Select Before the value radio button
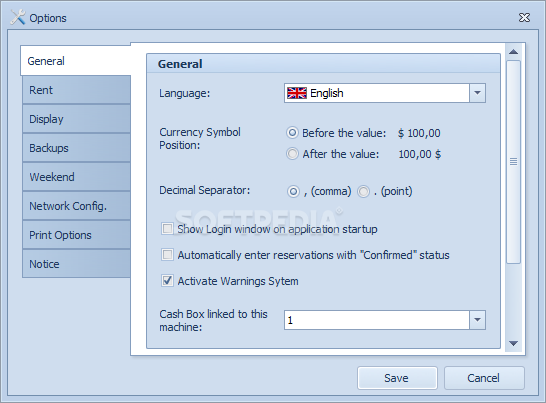This screenshot has height=403, width=546. (292, 133)
